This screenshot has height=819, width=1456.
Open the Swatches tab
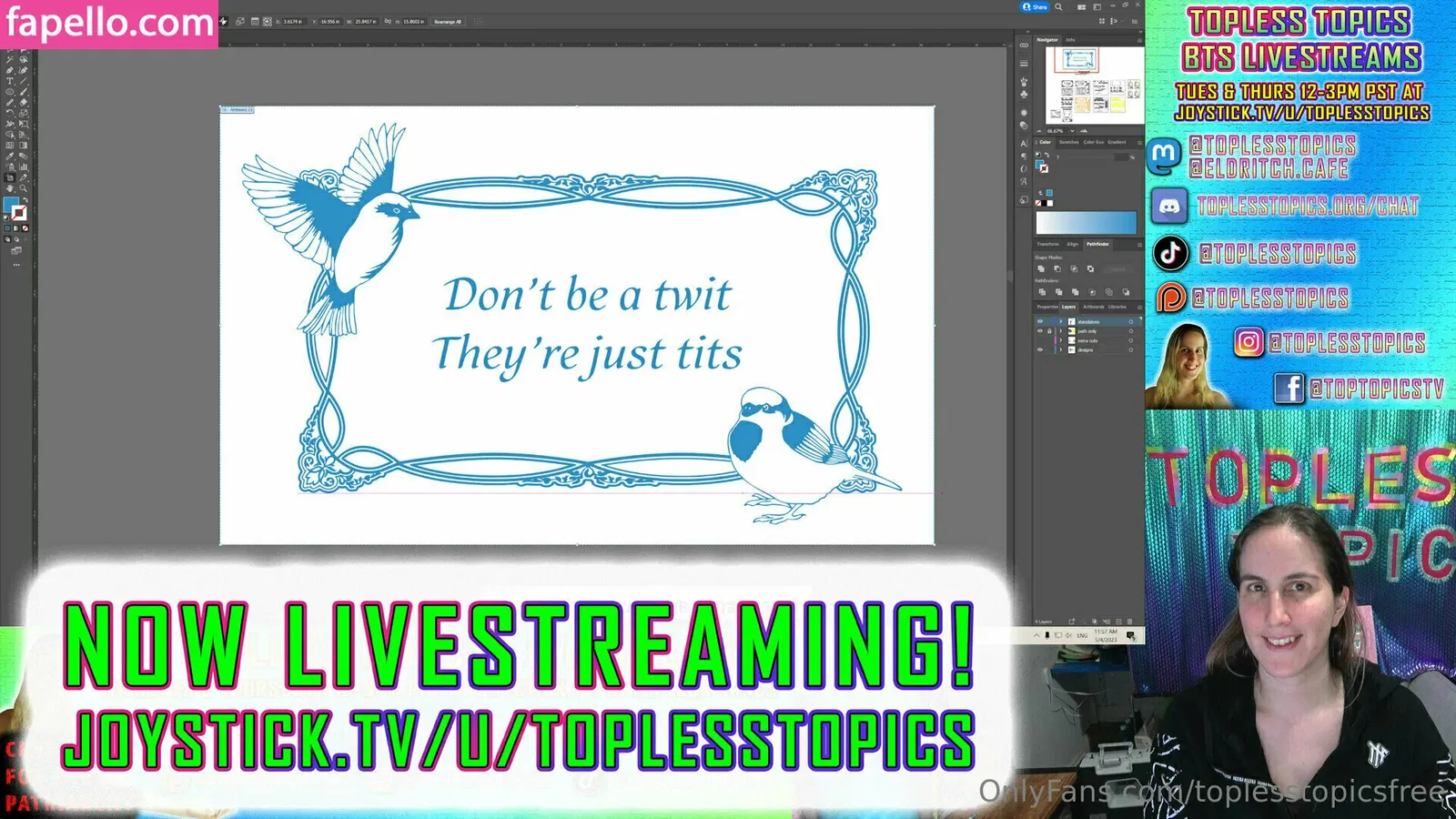pos(1068,142)
